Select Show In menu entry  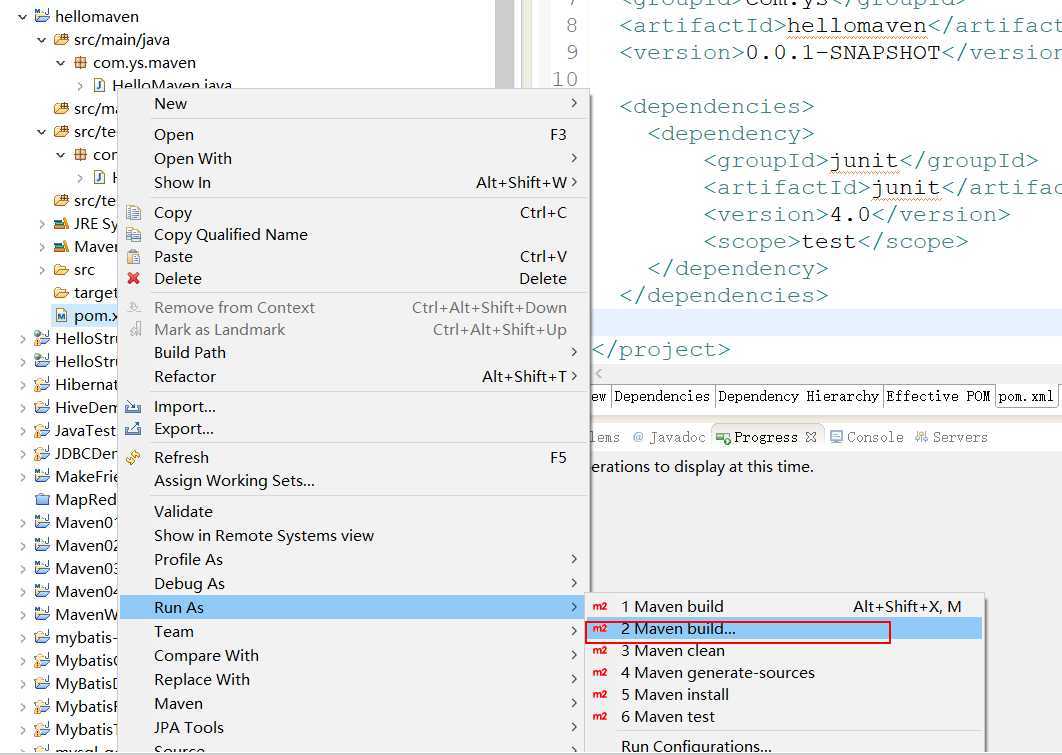click(354, 183)
